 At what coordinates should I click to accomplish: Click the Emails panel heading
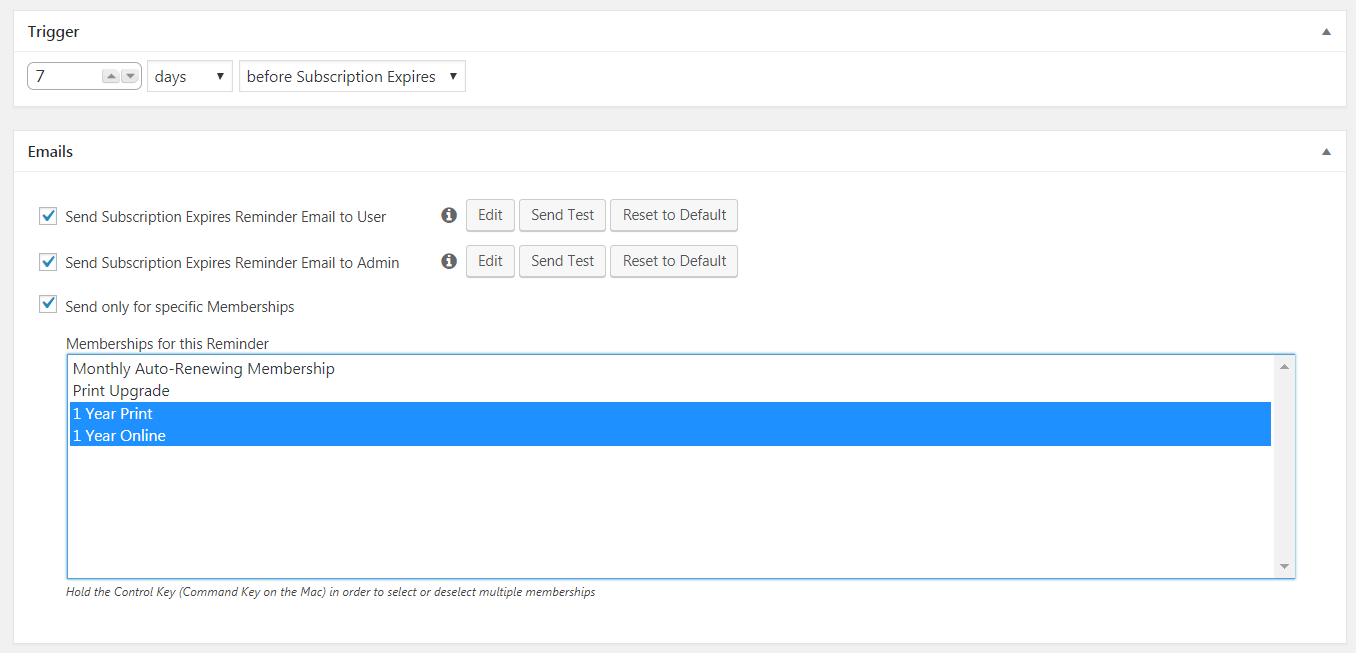click(50, 152)
